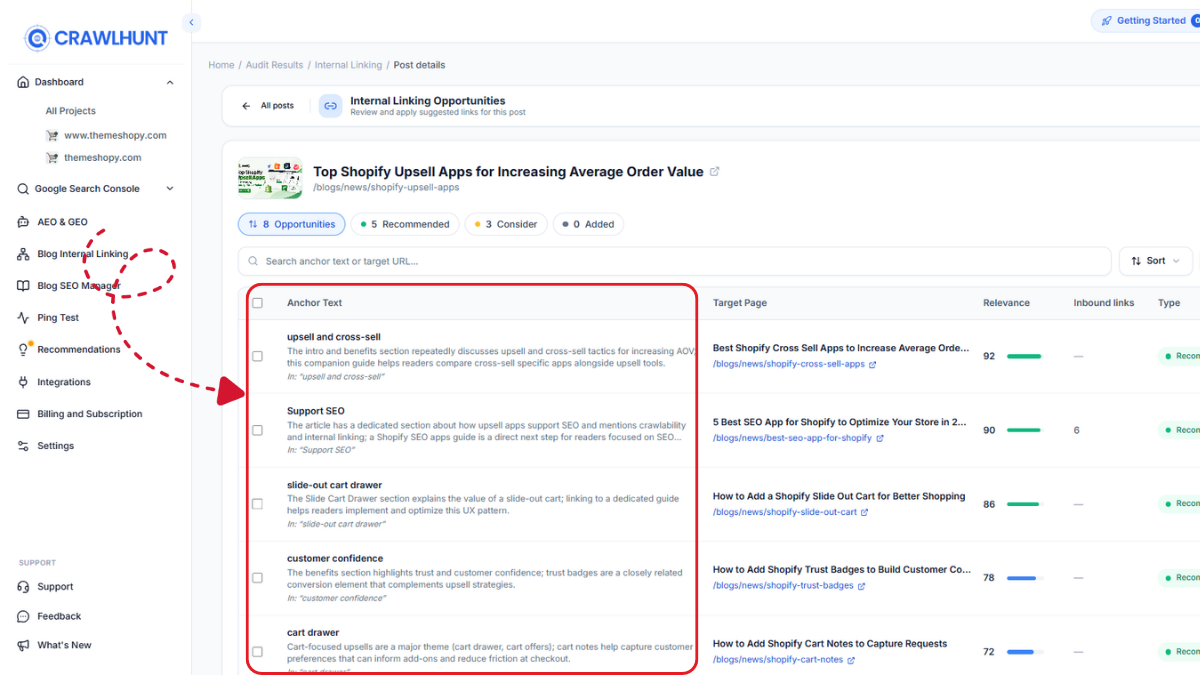The image size is (1200, 675).
Task: Click the What's New megaphone icon
Action: (23, 645)
